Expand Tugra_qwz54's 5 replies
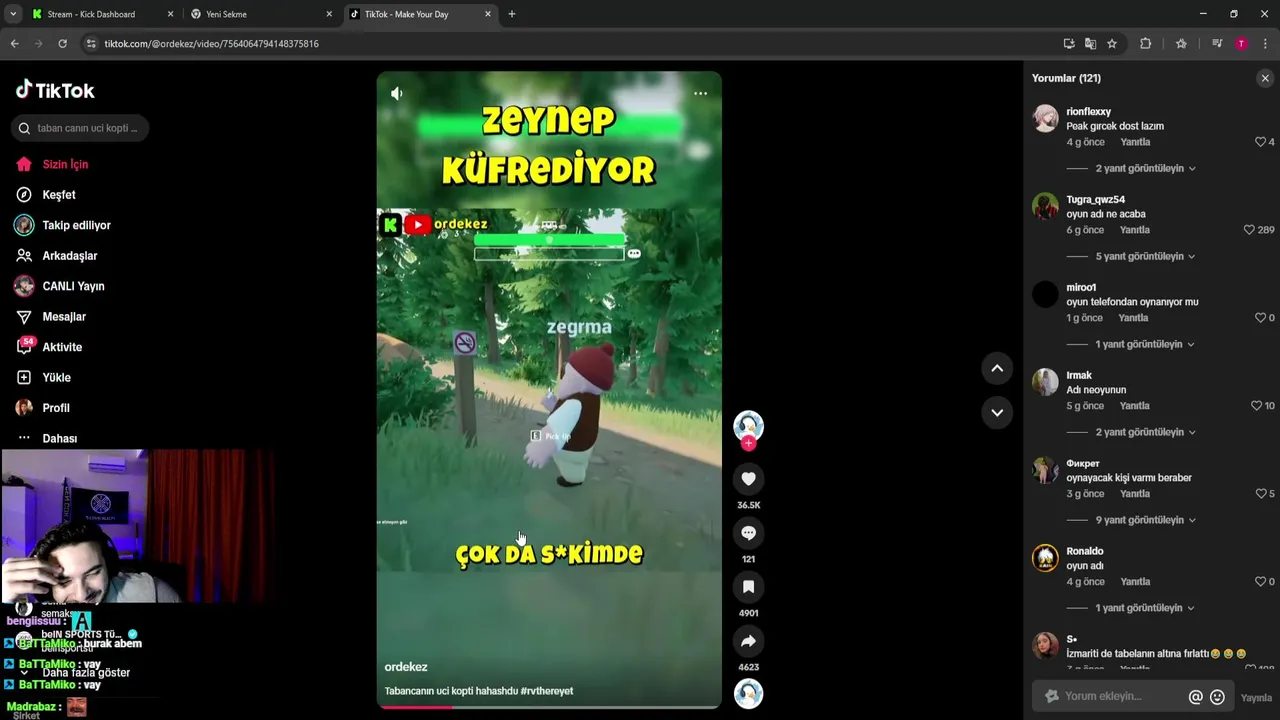The height and width of the screenshot is (720, 1280). click(1145, 256)
